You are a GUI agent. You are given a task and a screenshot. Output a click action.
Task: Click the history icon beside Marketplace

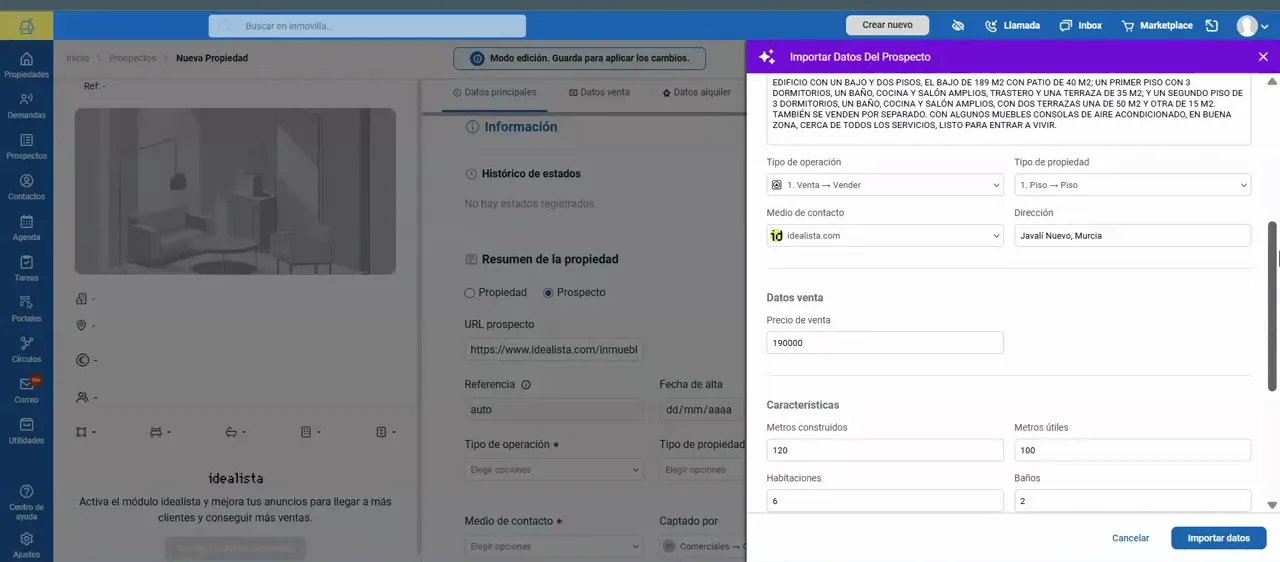(1212, 25)
